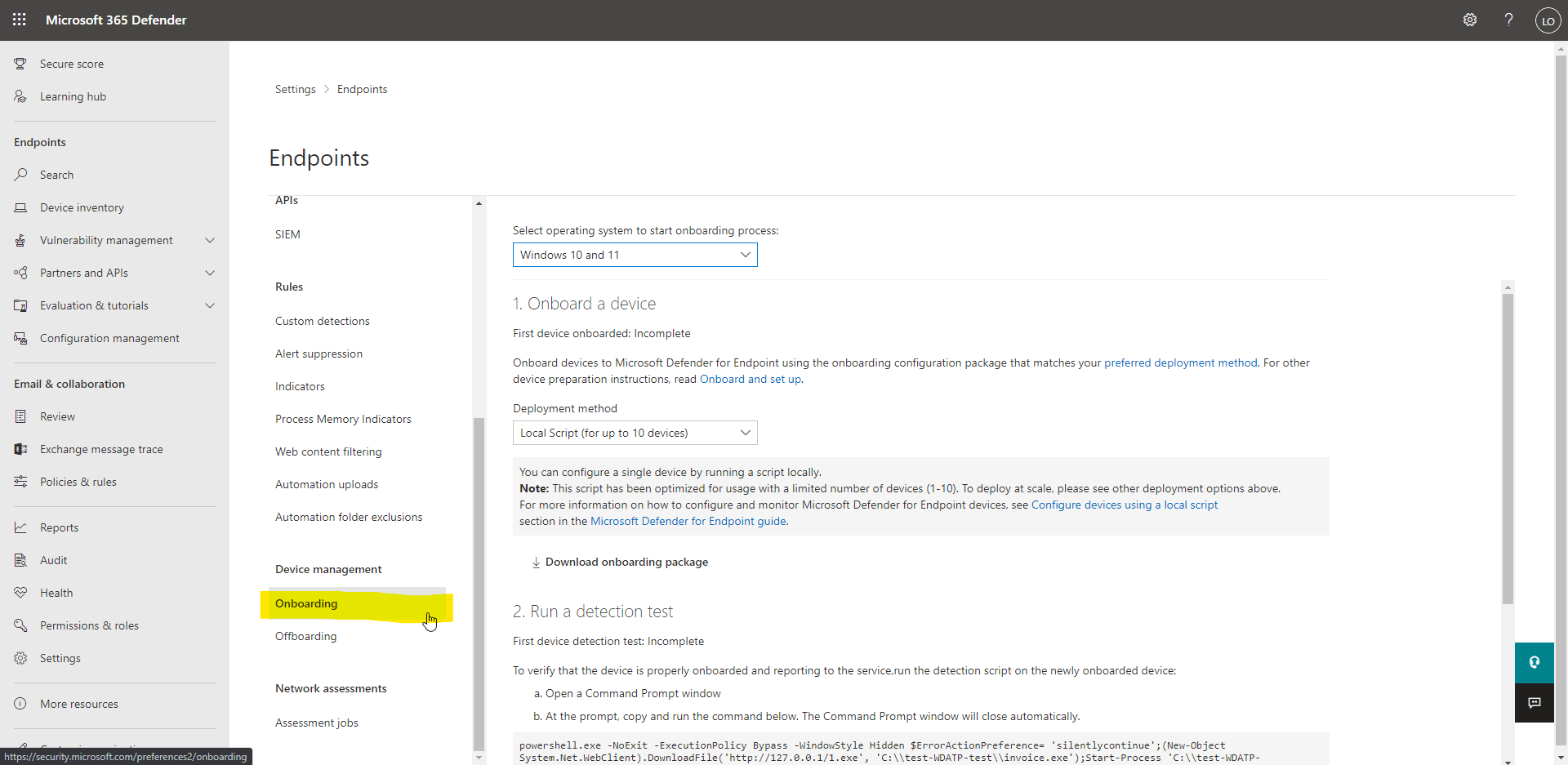Click the settings list vertical scrollbar
Screen dimensions: 1568x765
479,572
